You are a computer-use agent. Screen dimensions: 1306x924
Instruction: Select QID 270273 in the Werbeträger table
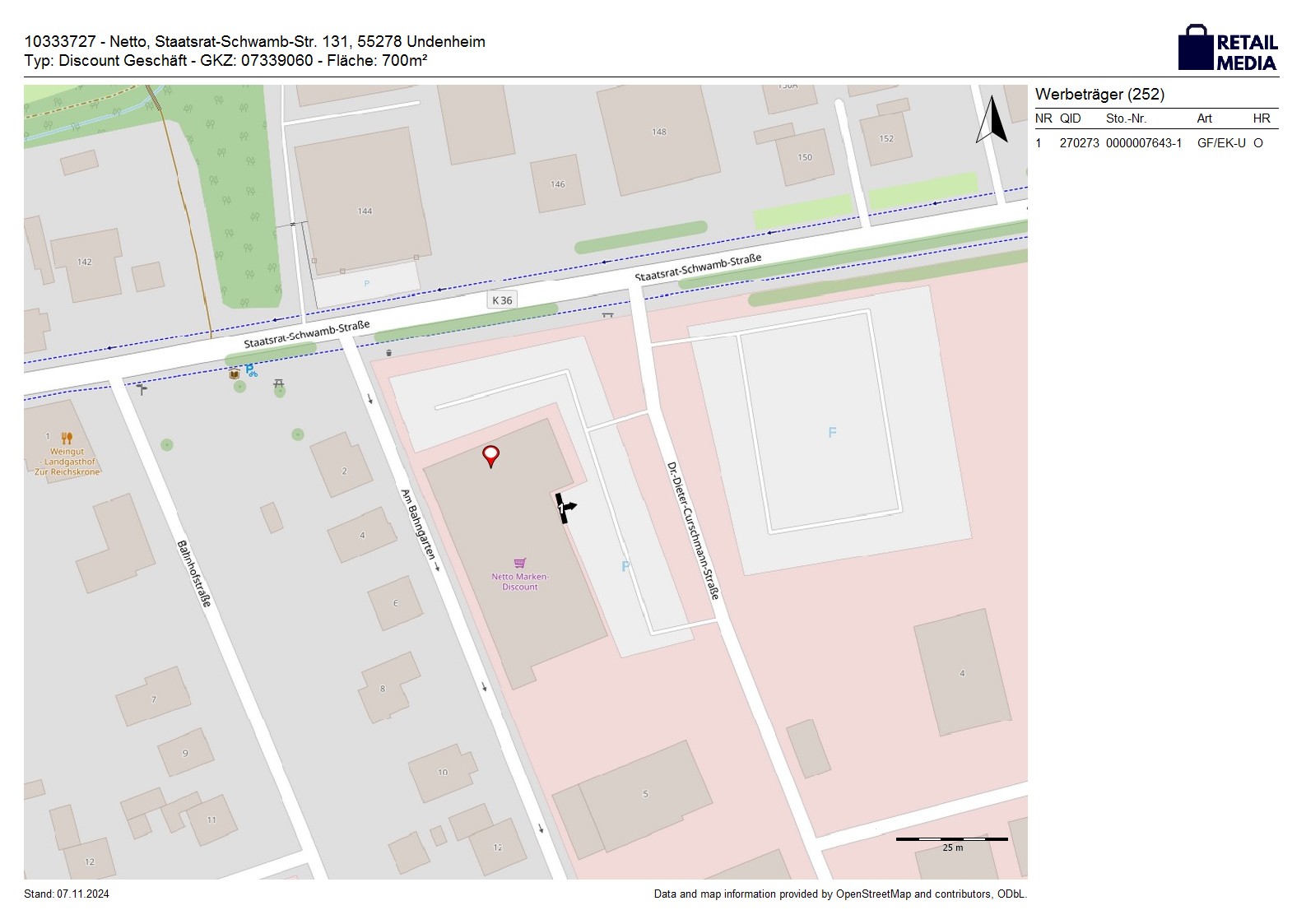tap(1079, 143)
